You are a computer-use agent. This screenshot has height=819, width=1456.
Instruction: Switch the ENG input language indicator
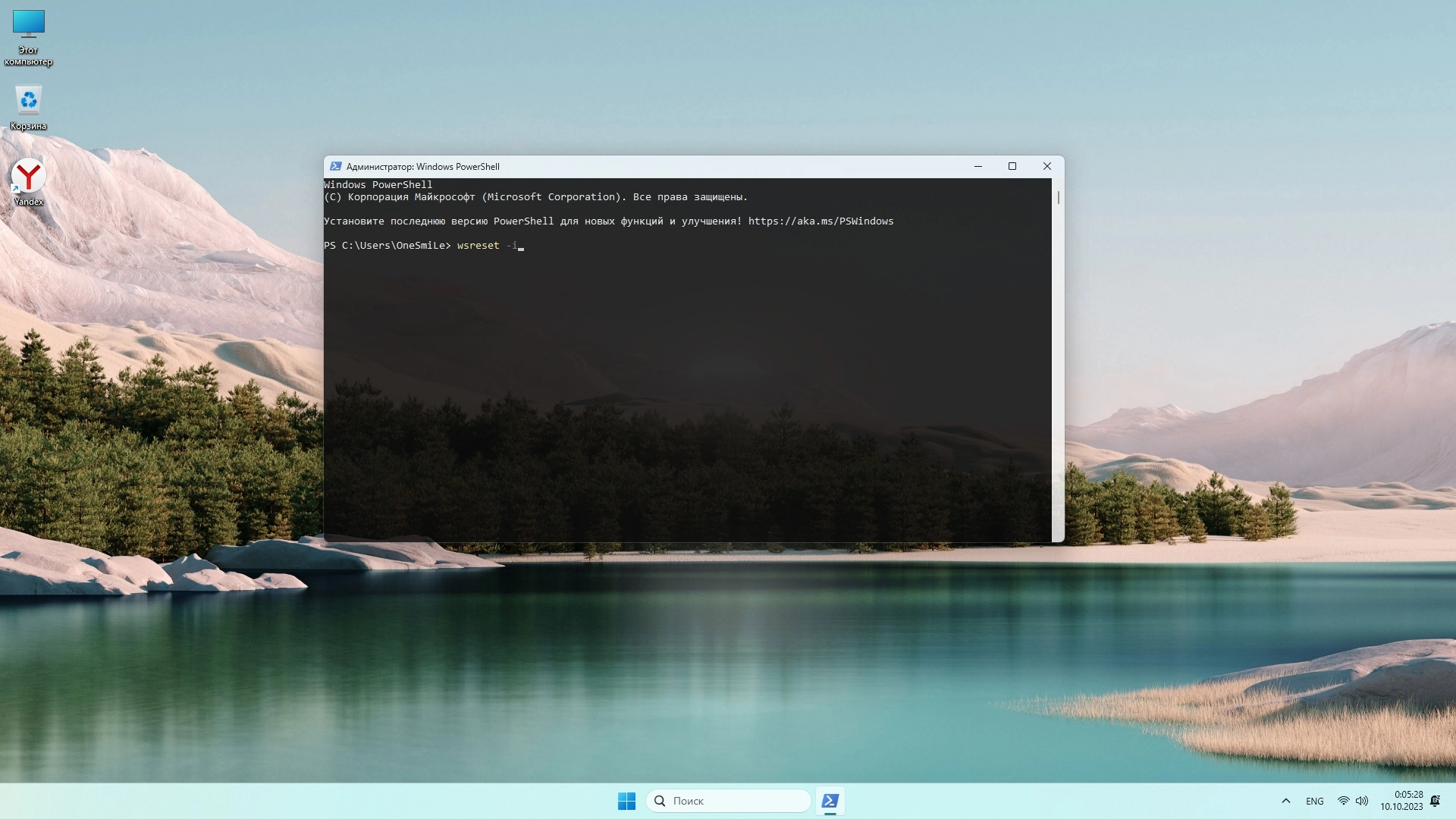(x=1314, y=801)
